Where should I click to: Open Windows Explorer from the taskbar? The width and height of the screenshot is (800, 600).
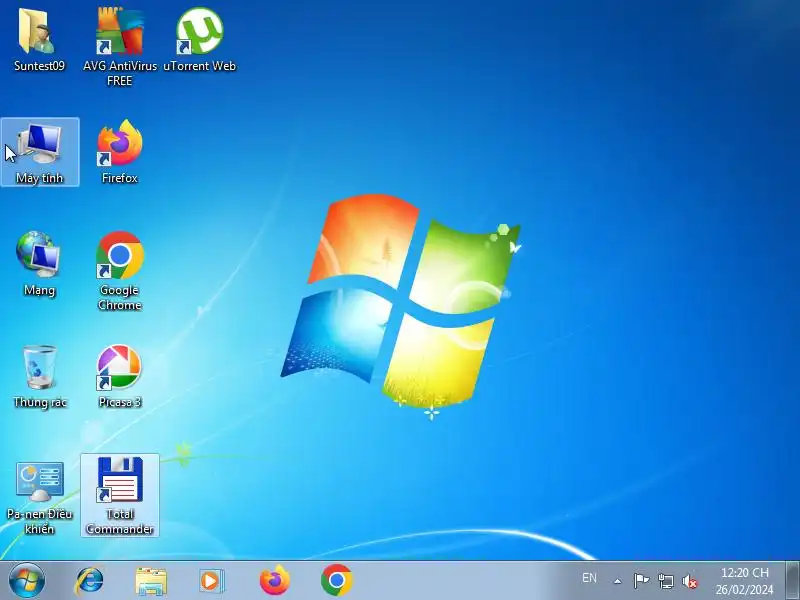coord(151,581)
